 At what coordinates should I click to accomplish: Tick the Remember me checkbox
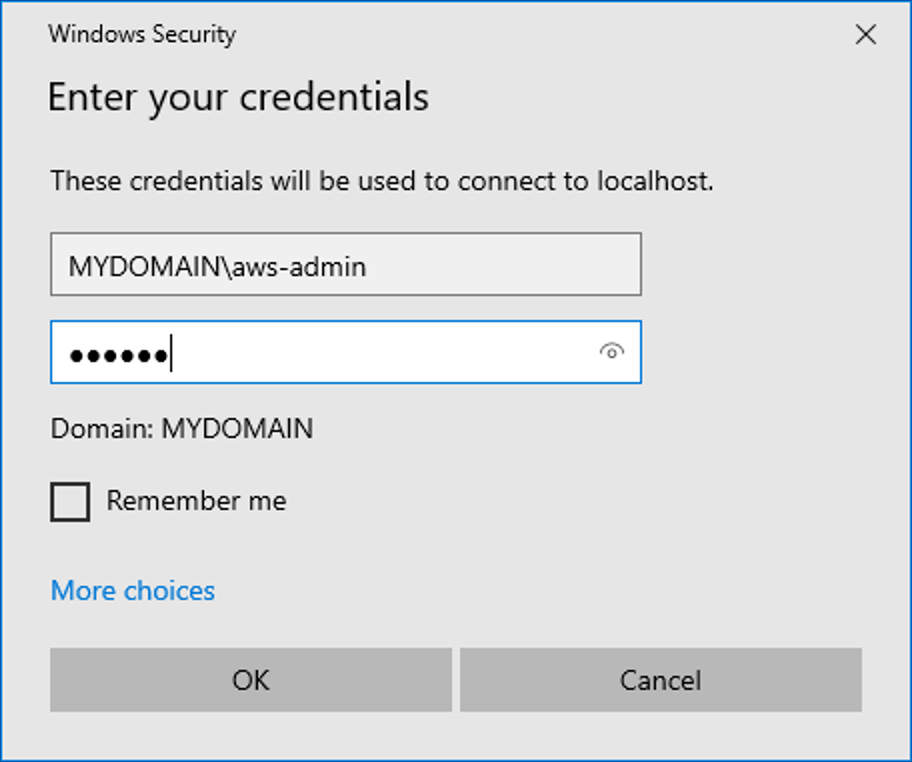pos(70,501)
